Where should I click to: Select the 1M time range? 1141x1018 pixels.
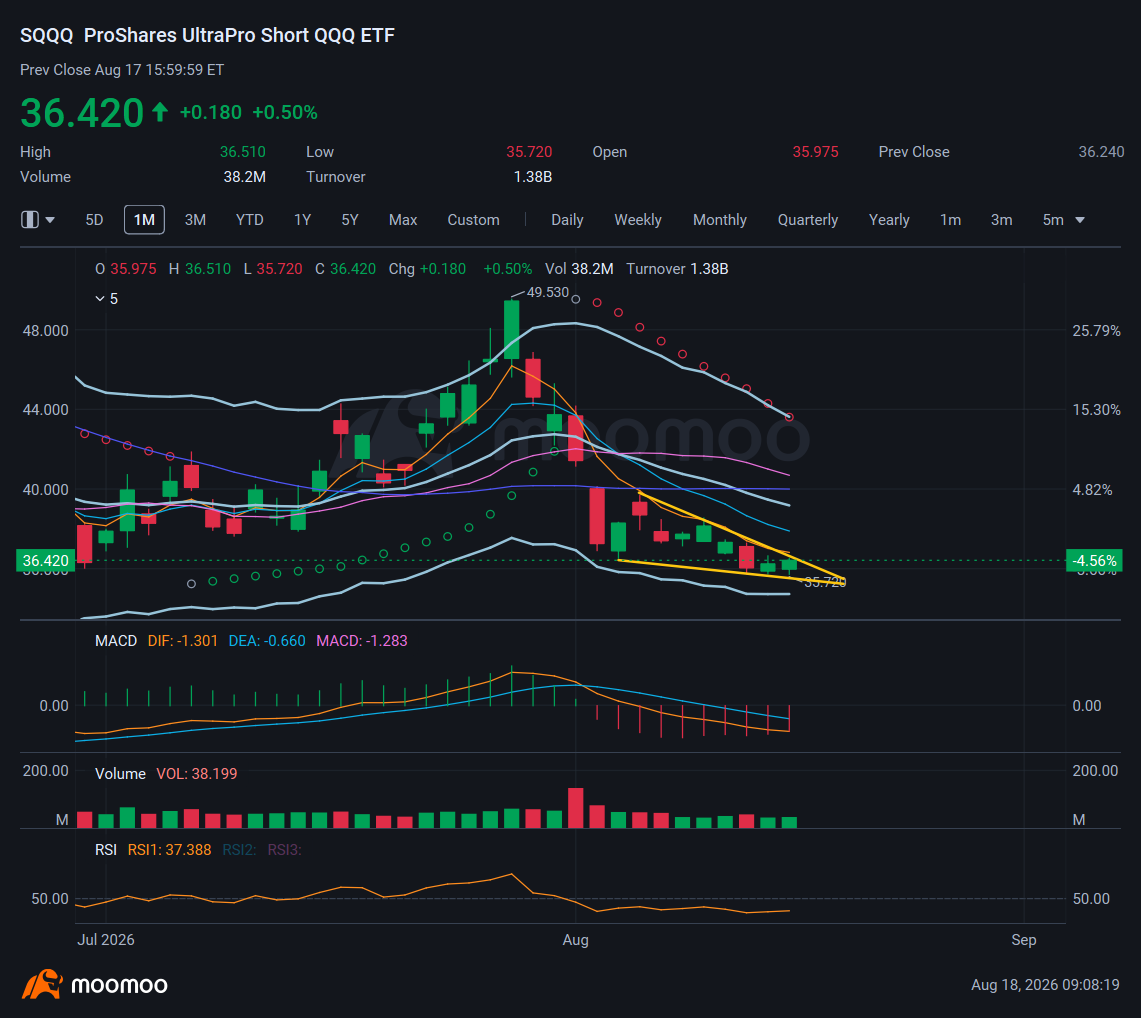(144, 220)
